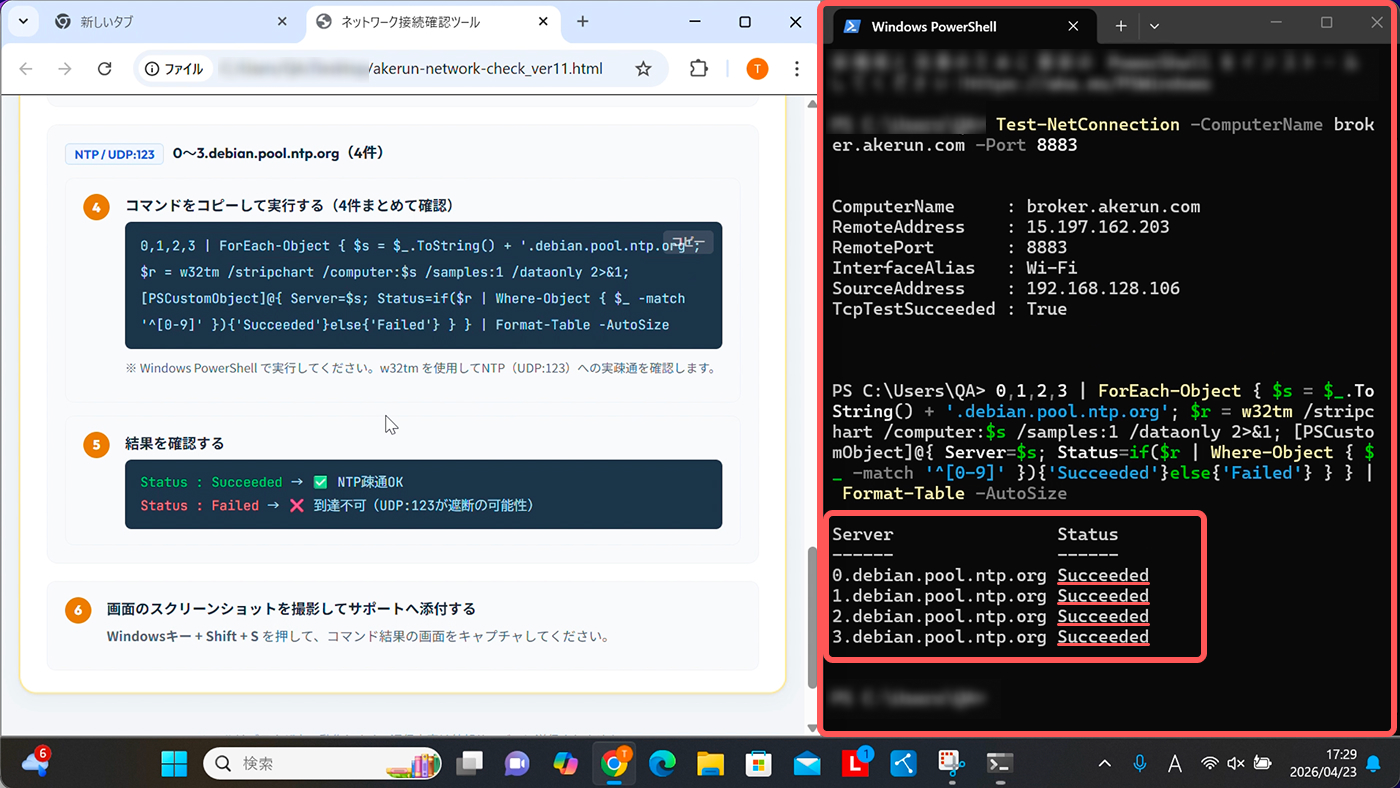Image resolution: width=1400 pixels, height=788 pixels.
Task: Open Microsoft Store from the taskbar
Action: [759, 764]
